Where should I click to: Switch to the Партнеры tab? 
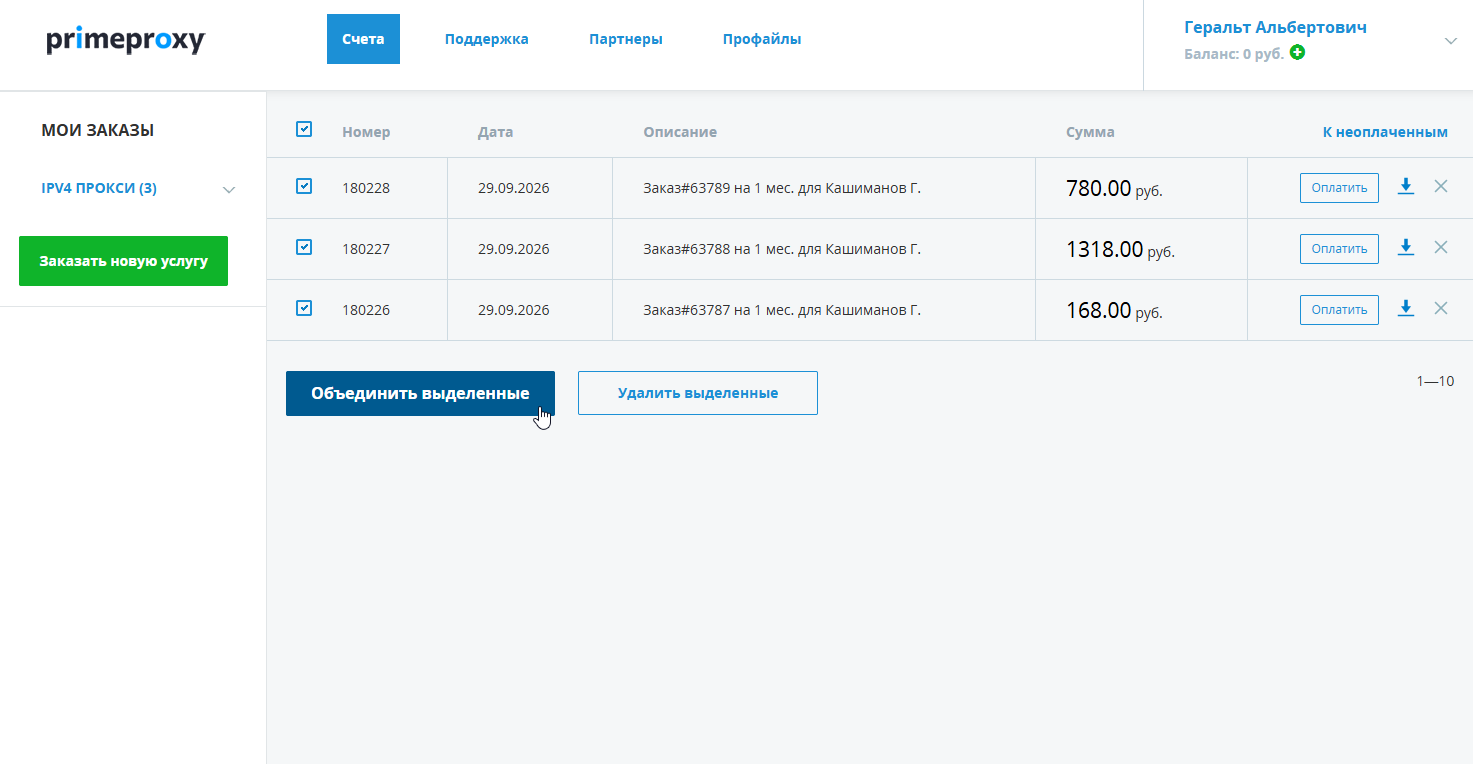point(626,40)
